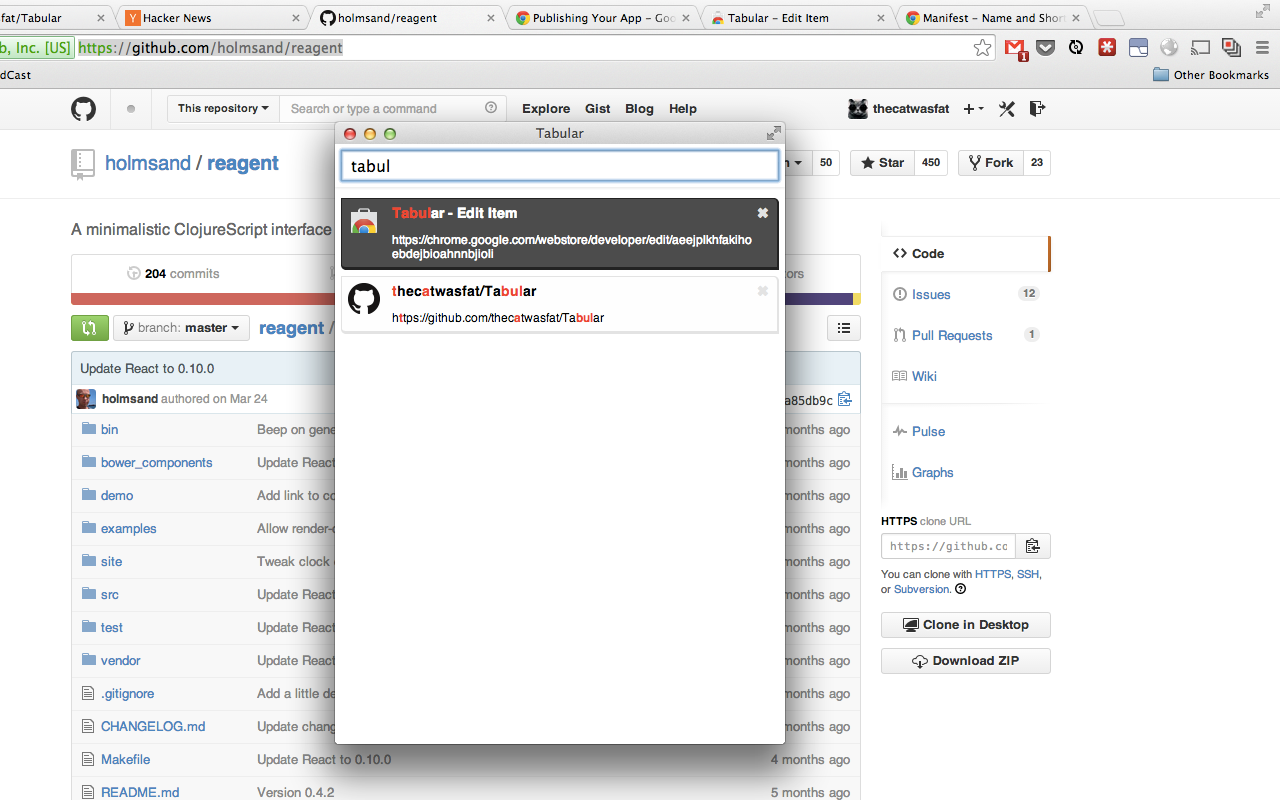Open the red asterisk LastPass extension

1107,47
